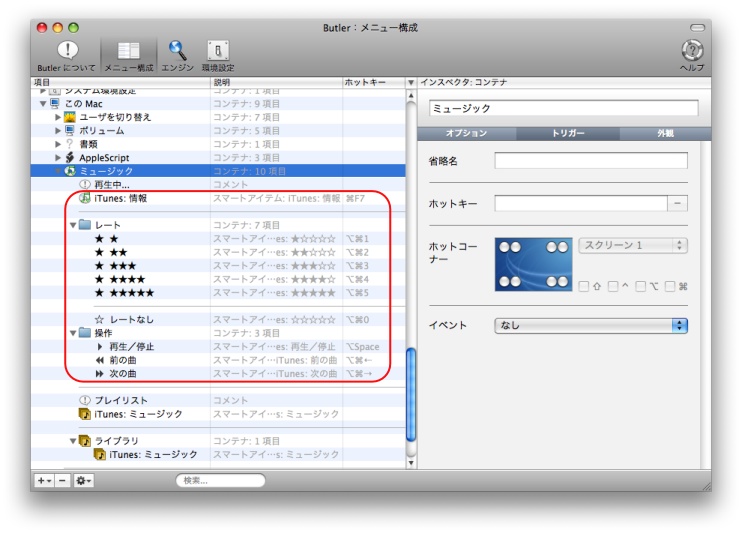The height and width of the screenshot is (533, 742).
Task: Click the 次の曲 fast-forward icon
Action: [x=99, y=373]
